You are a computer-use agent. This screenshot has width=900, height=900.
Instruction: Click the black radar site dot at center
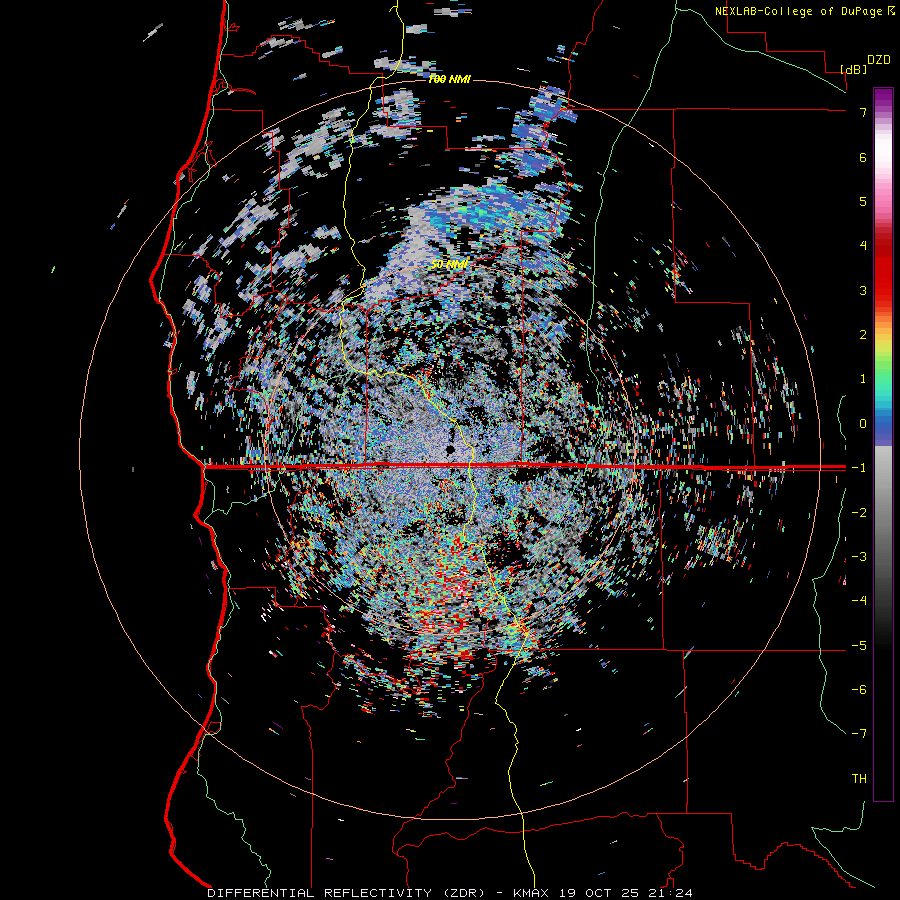tap(451, 449)
